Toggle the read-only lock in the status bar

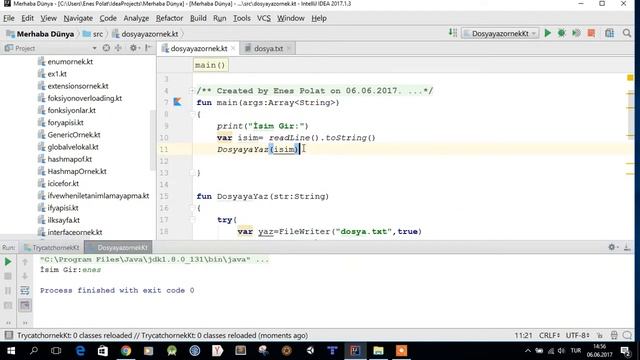(x=600, y=336)
